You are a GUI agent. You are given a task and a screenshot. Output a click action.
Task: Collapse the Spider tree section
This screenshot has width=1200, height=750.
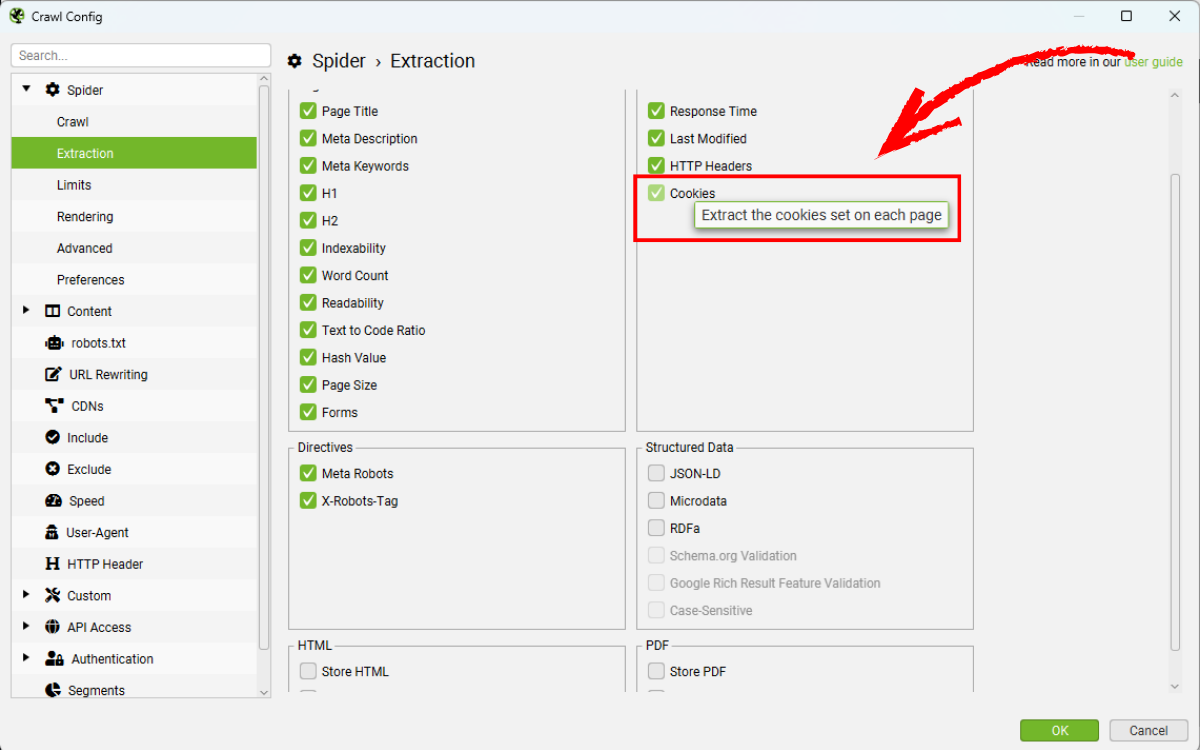click(x=27, y=90)
